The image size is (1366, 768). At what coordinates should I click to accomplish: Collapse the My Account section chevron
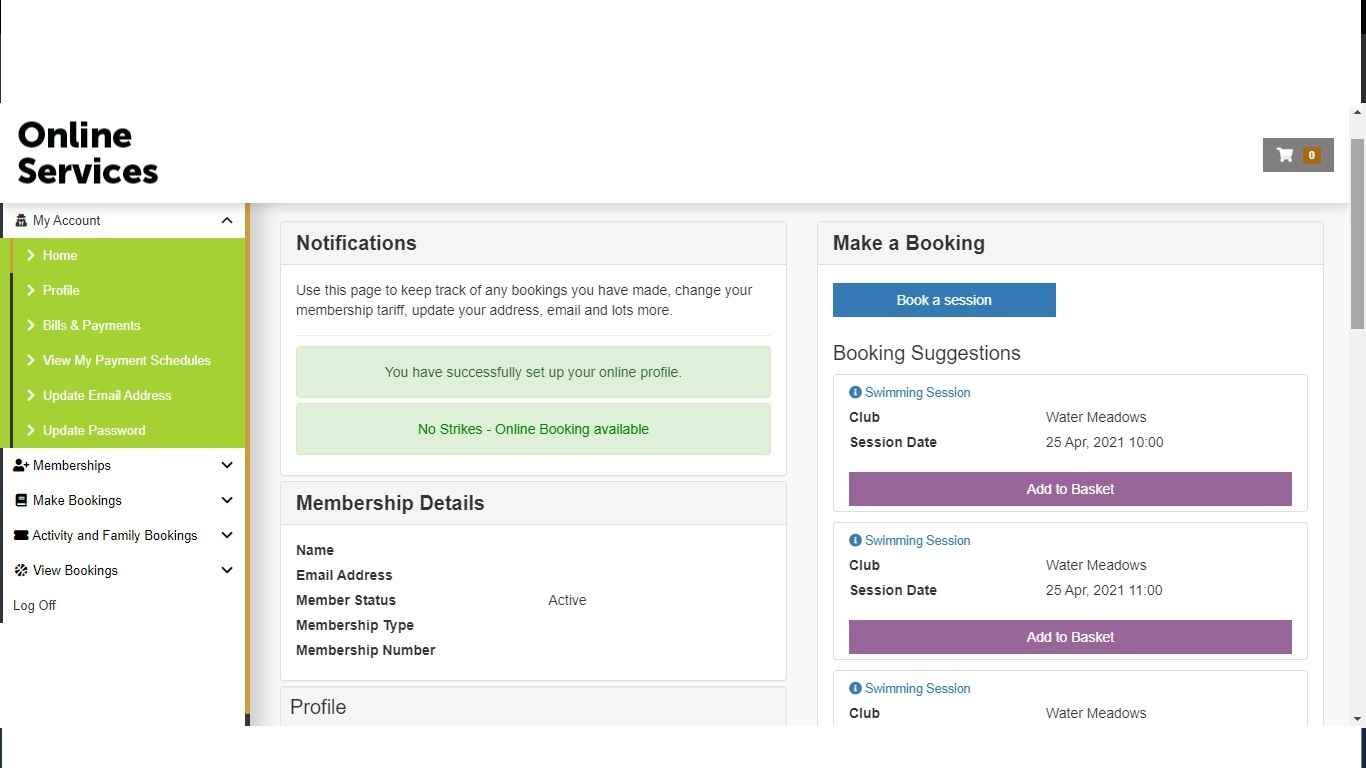pos(227,221)
